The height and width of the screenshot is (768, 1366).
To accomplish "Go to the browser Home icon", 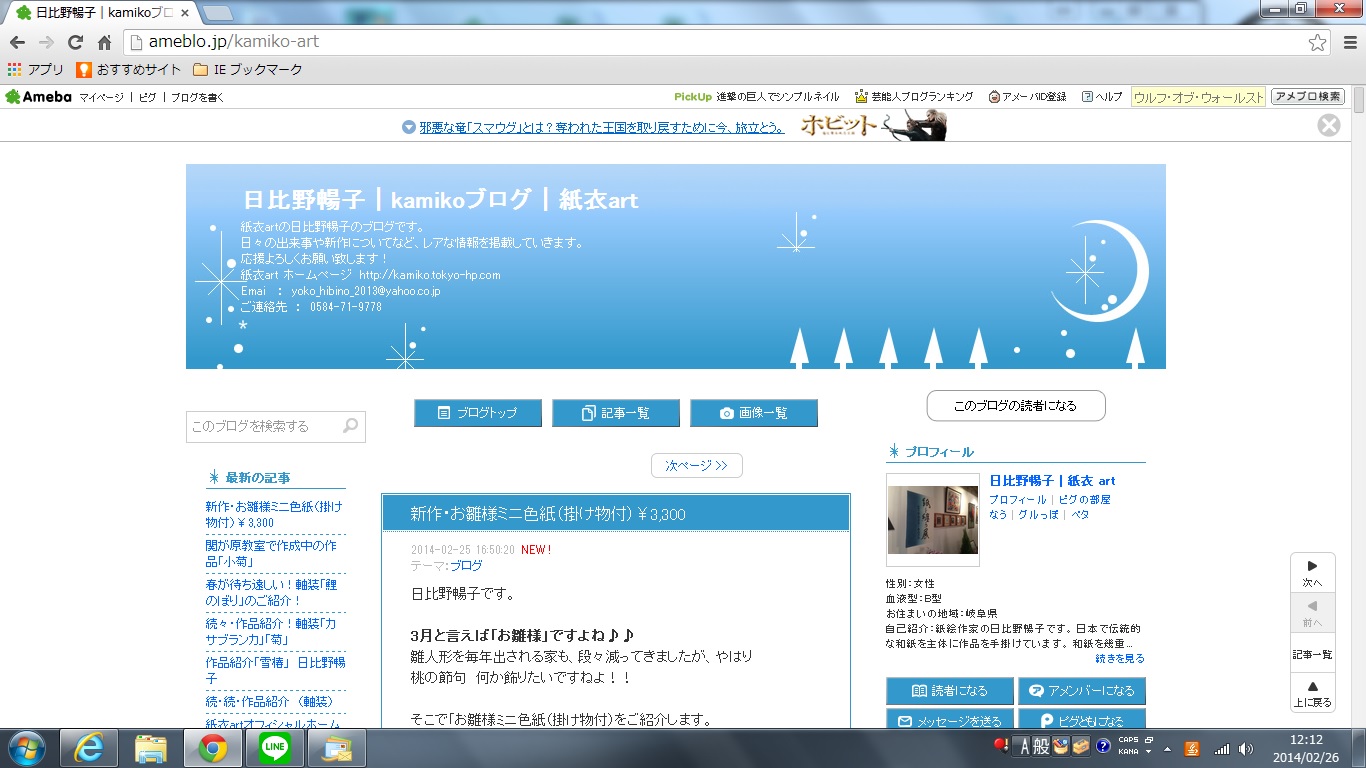I will pos(104,42).
